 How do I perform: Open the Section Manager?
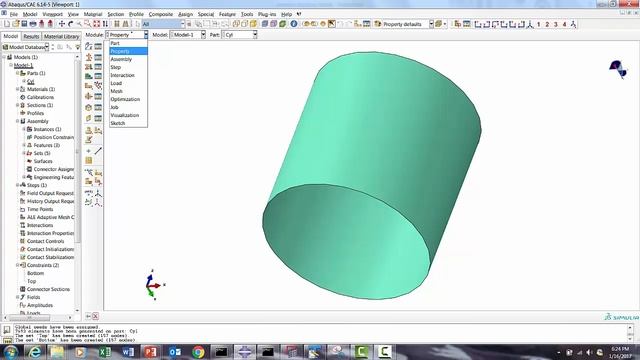98,57
